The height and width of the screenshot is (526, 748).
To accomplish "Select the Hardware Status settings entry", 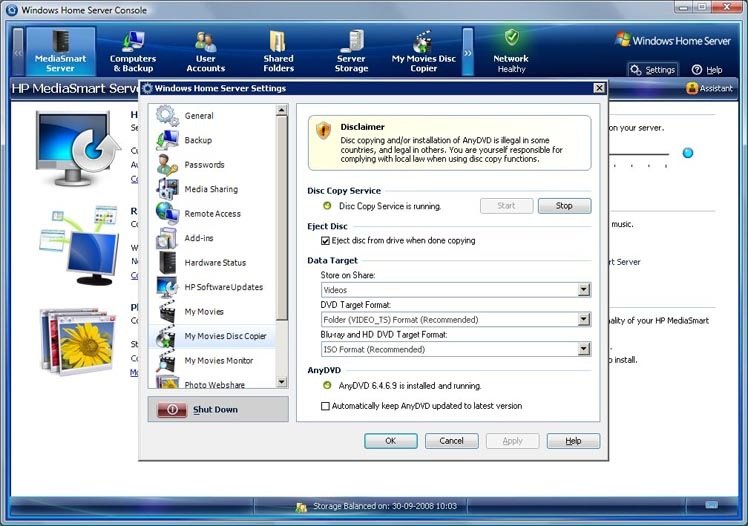I will point(212,262).
